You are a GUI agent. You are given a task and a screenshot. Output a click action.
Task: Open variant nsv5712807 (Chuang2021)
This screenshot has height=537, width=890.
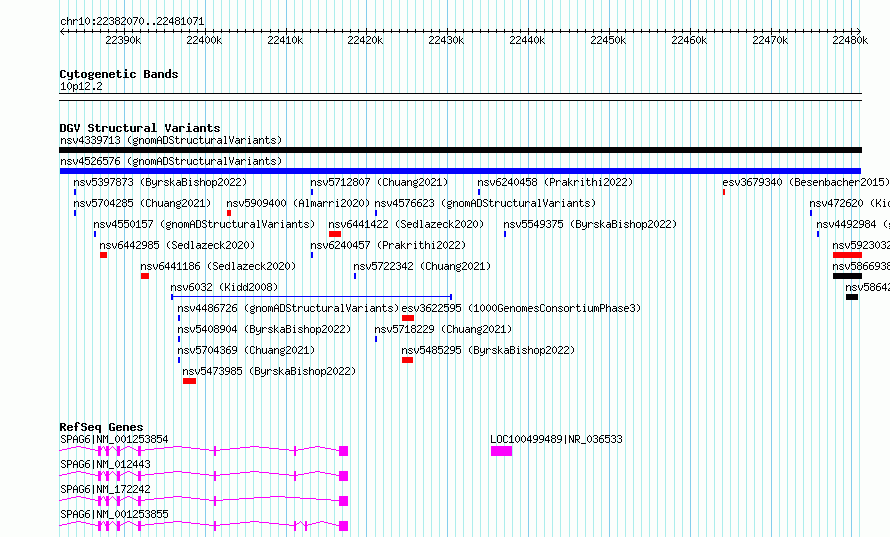pos(379,182)
